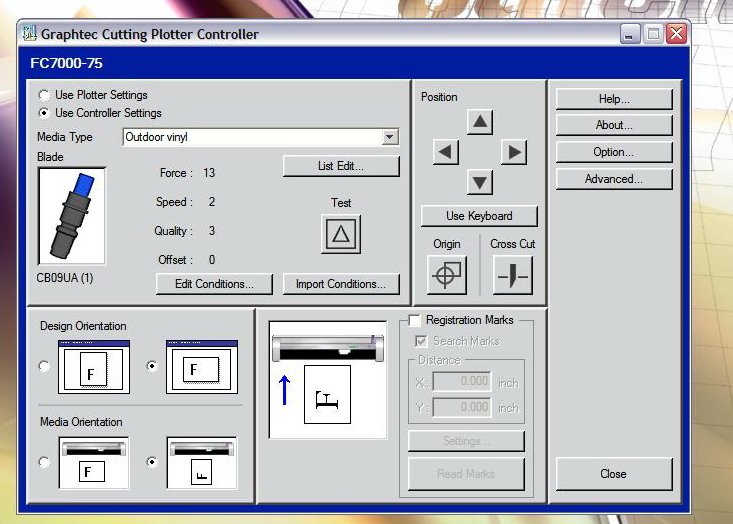Close the window with the red X
The height and width of the screenshot is (524, 733).
click(x=676, y=34)
